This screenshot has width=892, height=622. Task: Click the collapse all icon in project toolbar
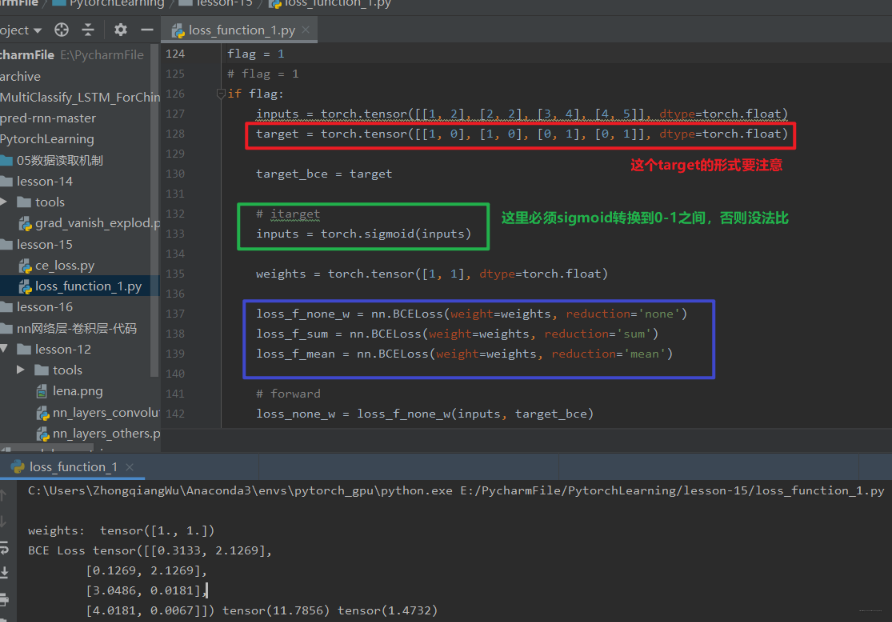88,30
